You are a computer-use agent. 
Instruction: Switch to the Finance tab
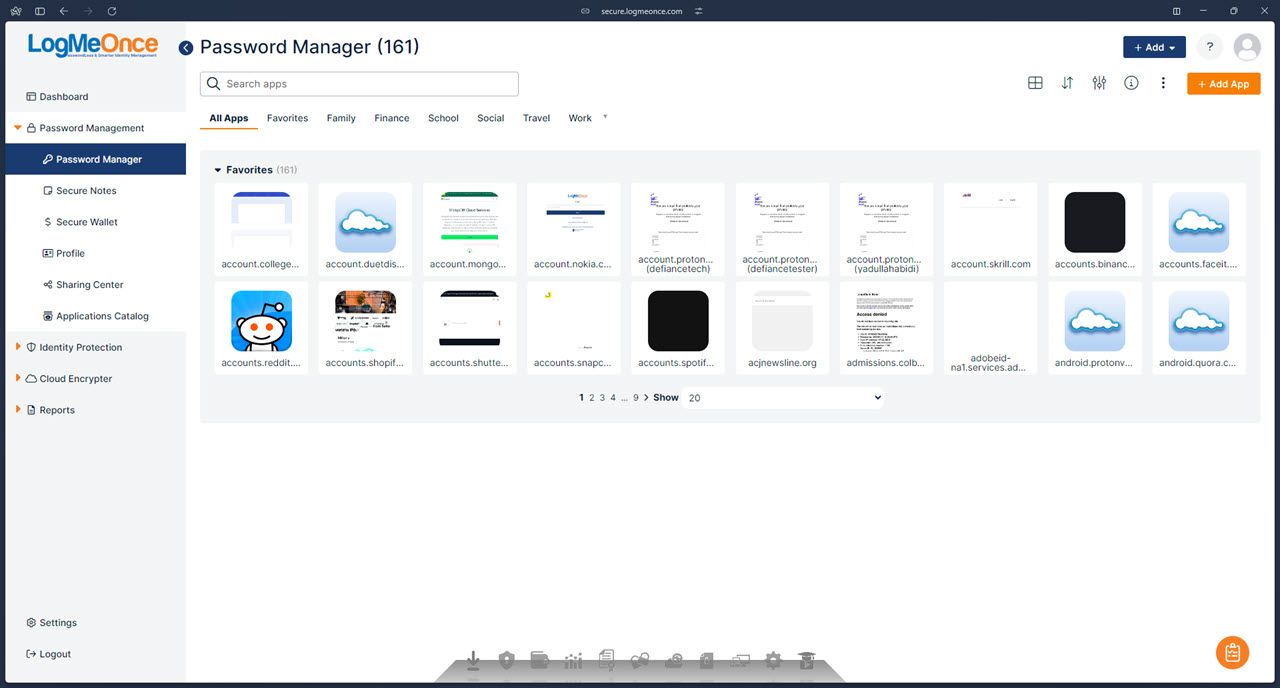point(391,118)
